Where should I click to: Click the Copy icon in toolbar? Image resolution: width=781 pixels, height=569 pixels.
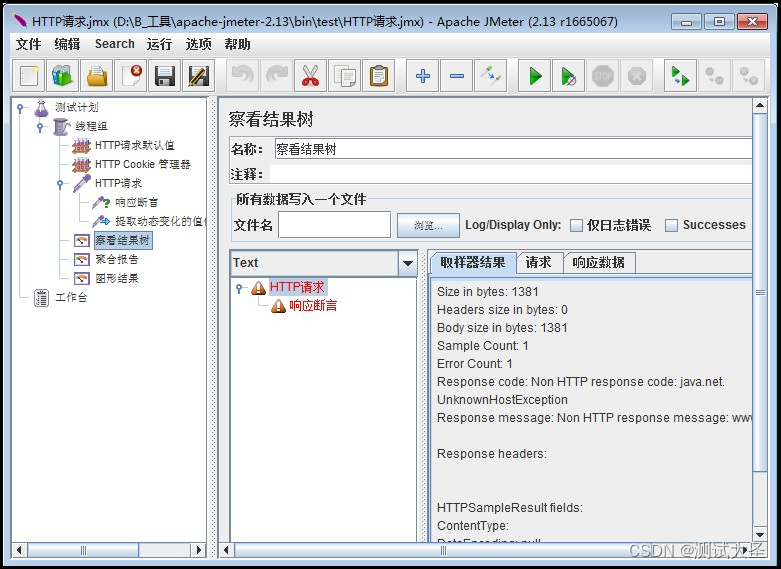(x=345, y=76)
